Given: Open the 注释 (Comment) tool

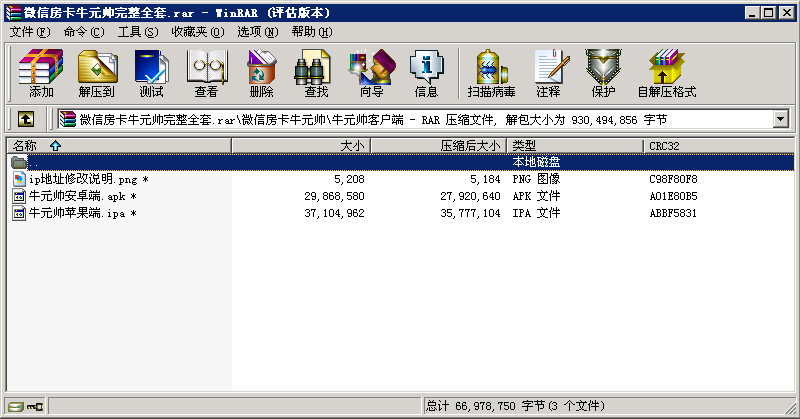Looking at the screenshot, I should 548,74.
